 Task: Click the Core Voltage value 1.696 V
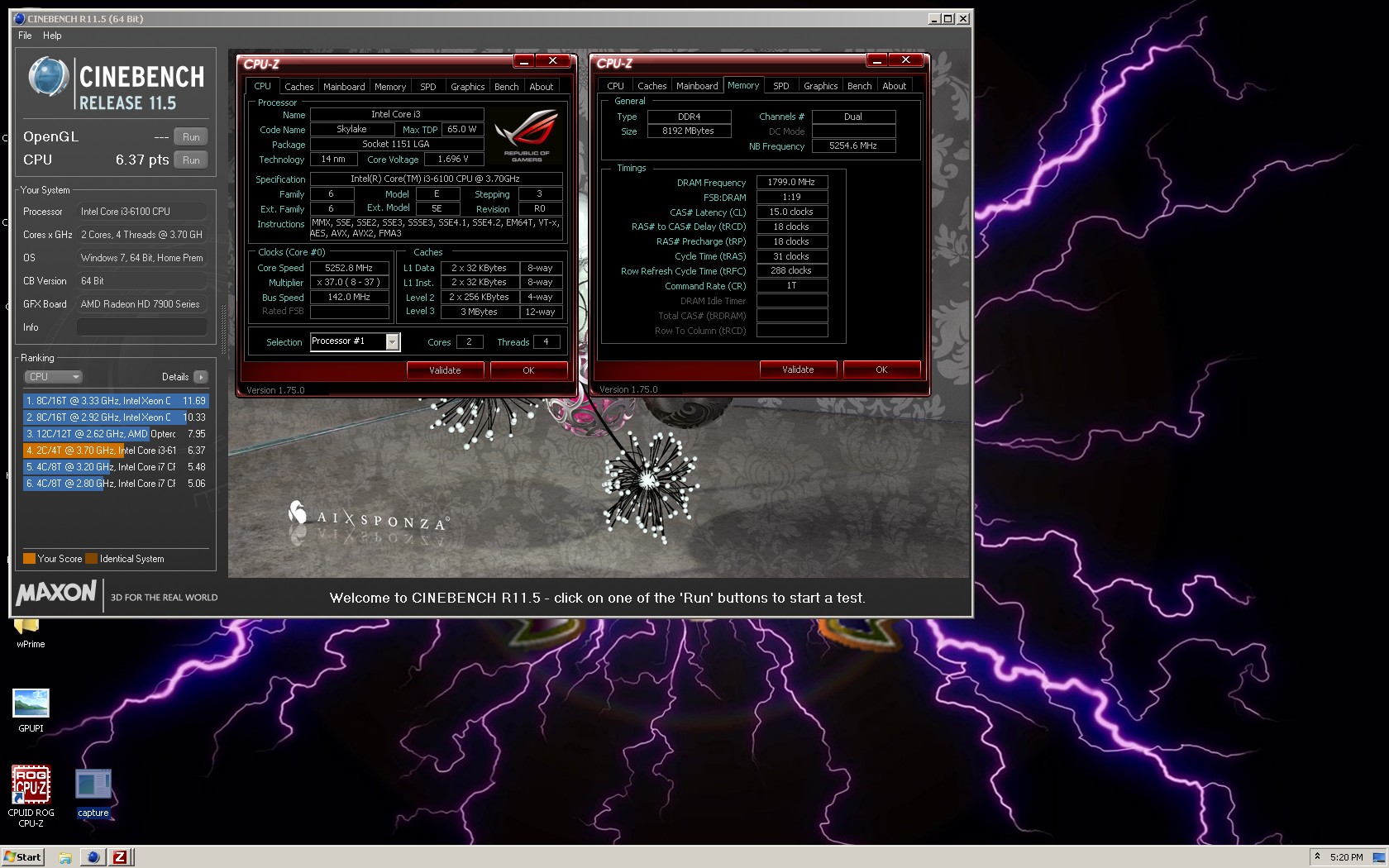pyautogui.click(x=453, y=159)
